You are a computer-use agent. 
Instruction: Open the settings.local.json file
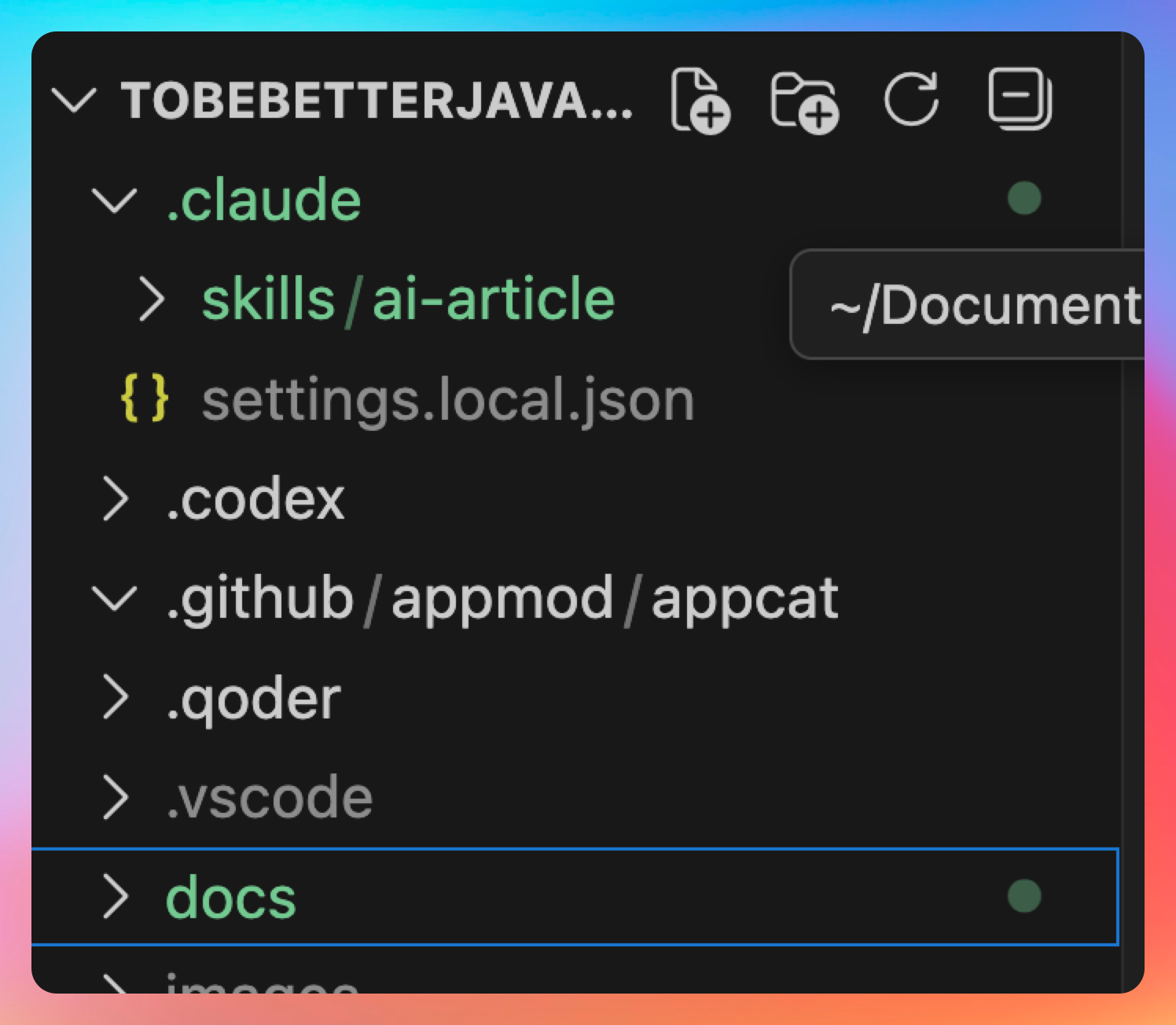coord(447,400)
